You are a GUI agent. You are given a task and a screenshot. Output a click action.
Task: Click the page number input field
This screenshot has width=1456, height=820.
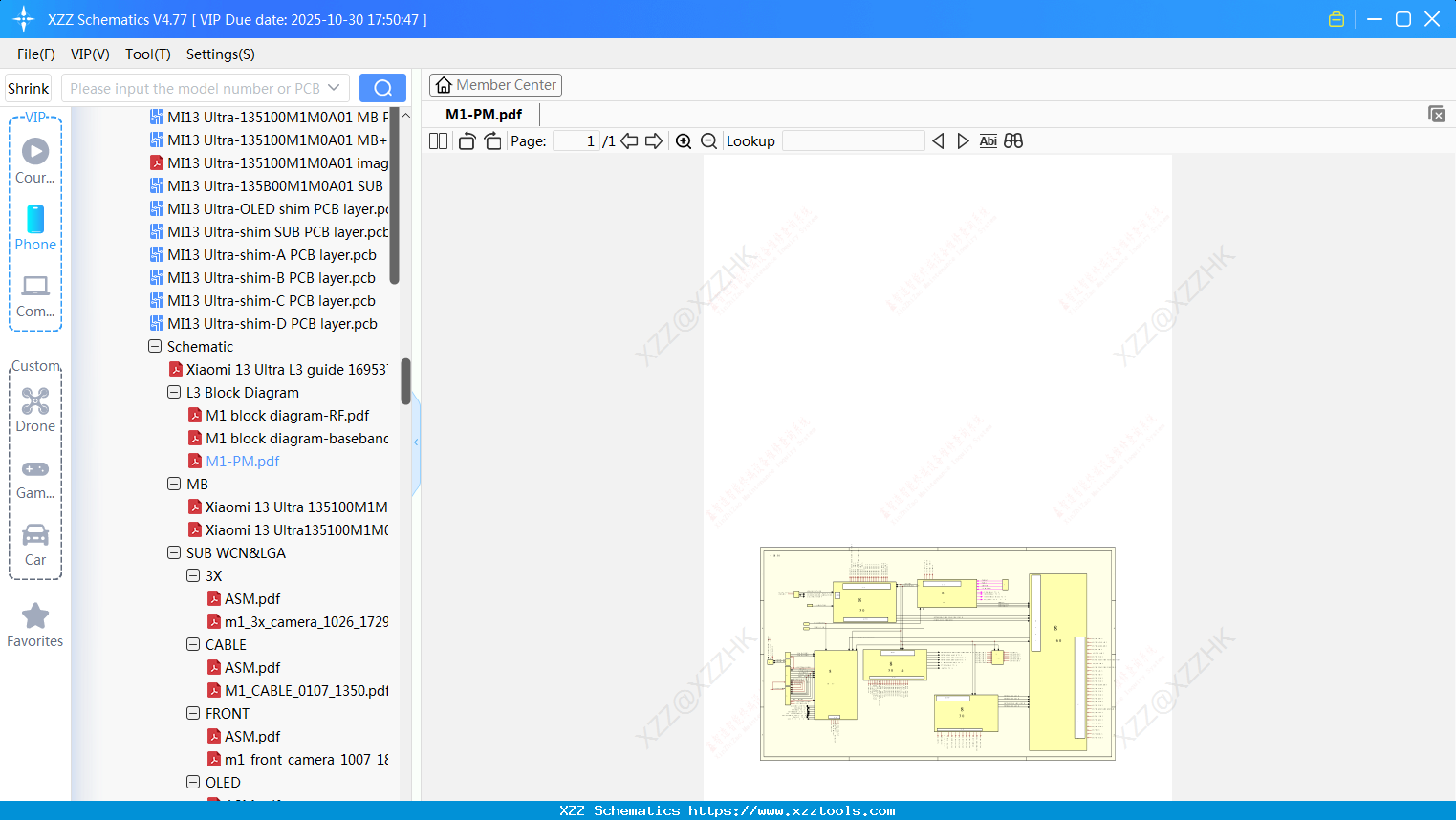click(x=576, y=141)
